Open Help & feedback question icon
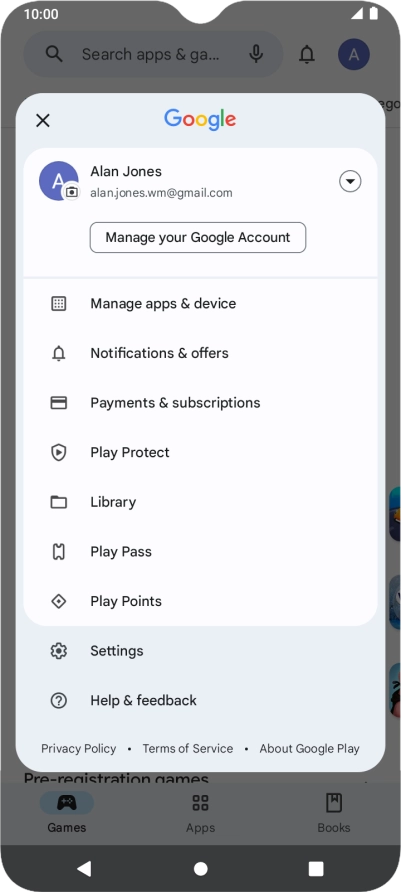The height and width of the screenshot is (892, 401). (59, 701)
